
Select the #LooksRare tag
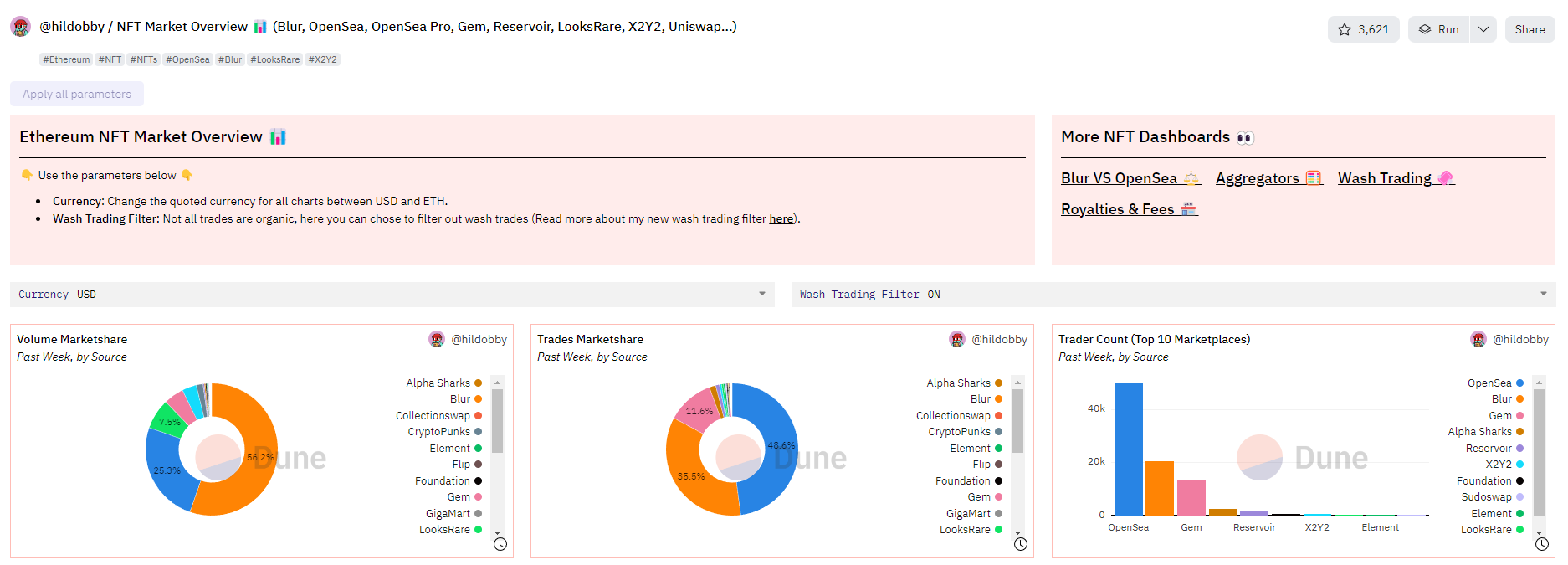click(x=274, y=59)
